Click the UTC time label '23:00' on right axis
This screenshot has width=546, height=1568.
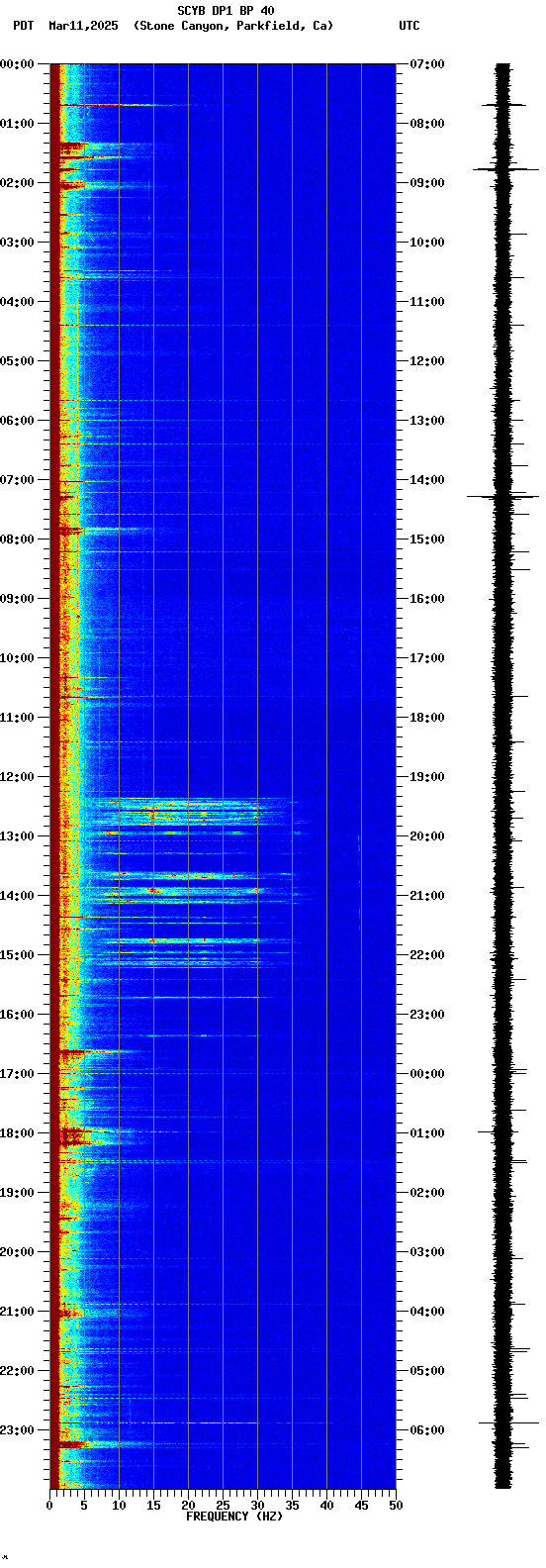point(427,1015)
